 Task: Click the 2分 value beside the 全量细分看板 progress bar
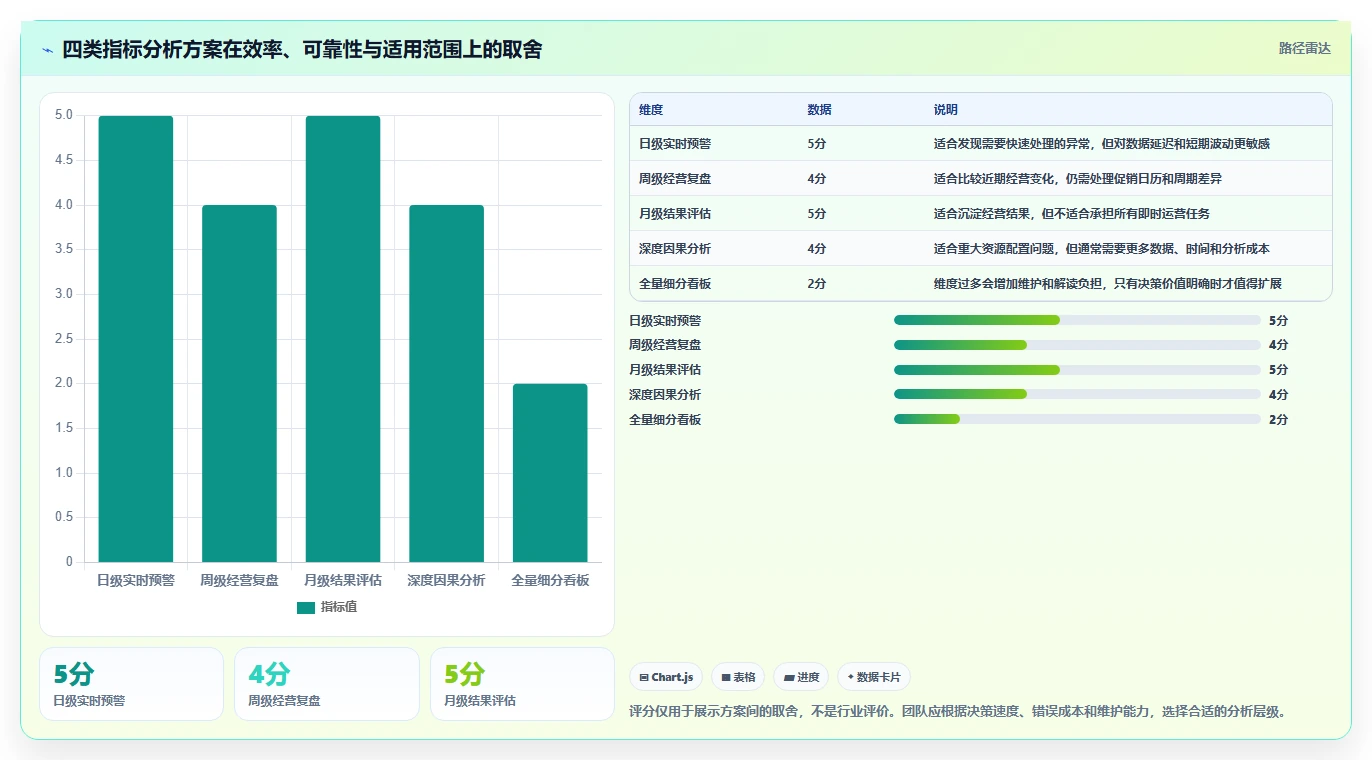coord(1279,421)
